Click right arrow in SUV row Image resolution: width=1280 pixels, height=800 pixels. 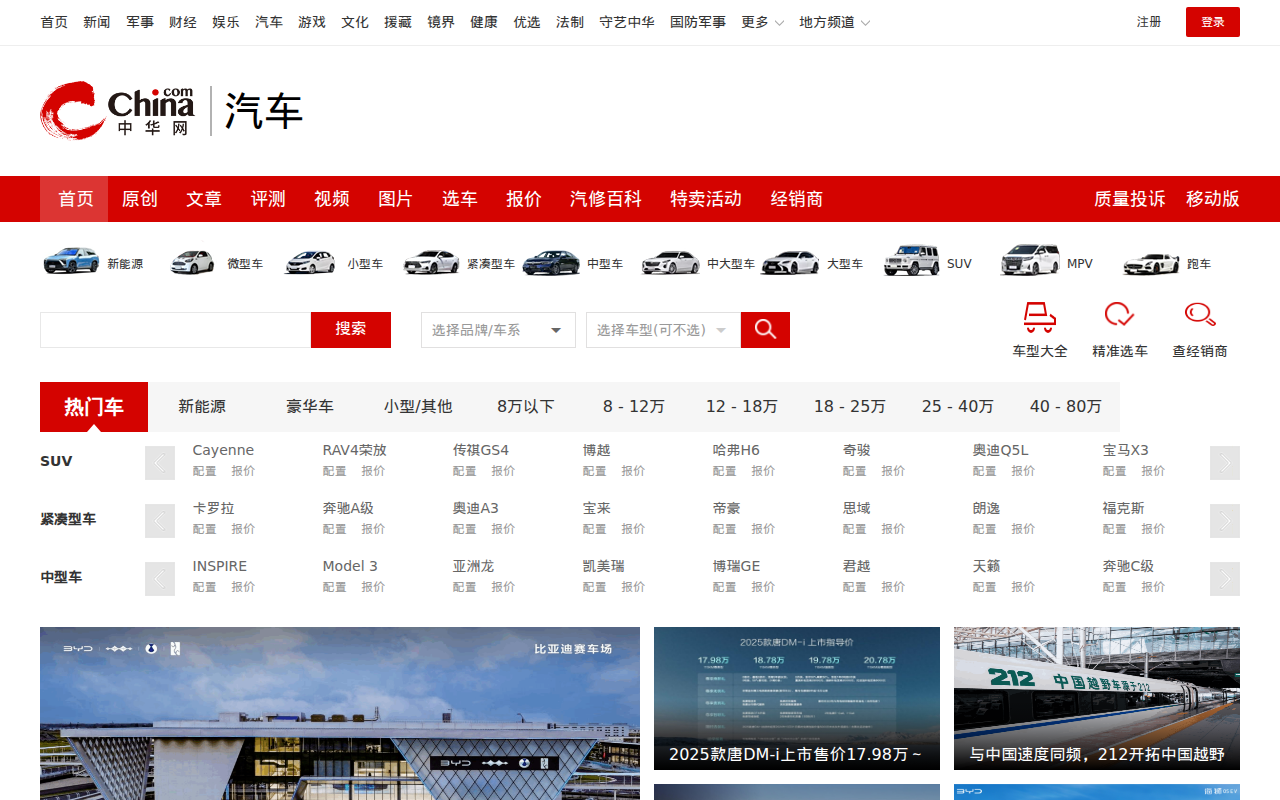pyautogui.click(x=1225, y=463)
